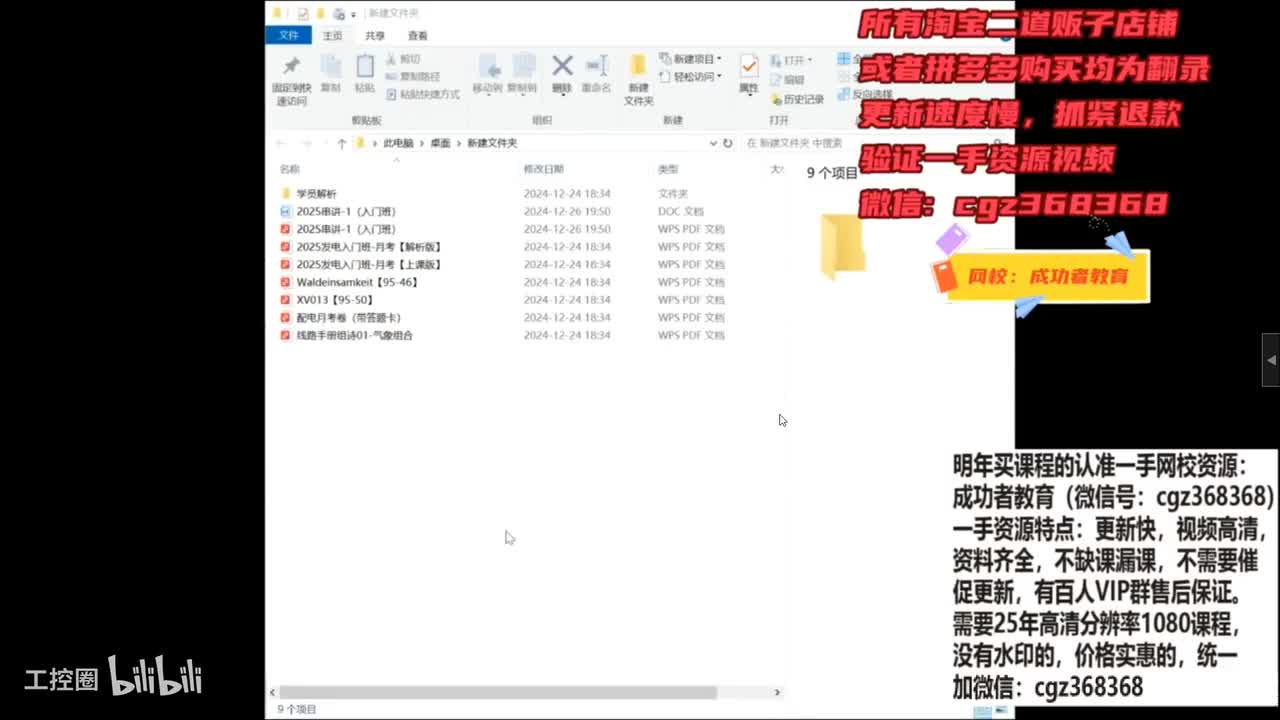1280x720 pixels.
Task: Refresh the folder view
Action: (x=728, y=143)
